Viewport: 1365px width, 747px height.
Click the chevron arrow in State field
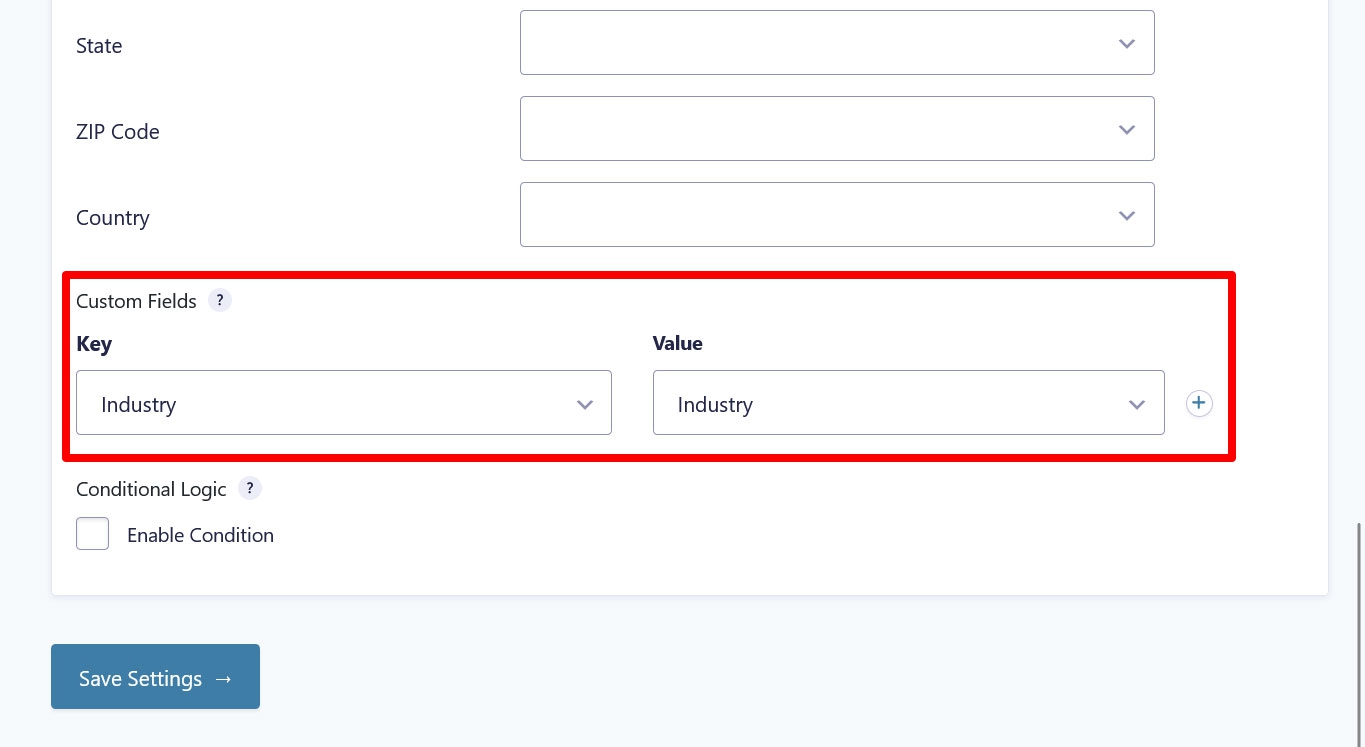[1127, 44]
